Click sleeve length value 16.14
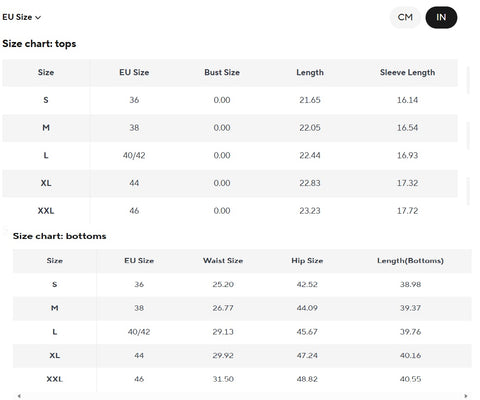Viewport: 480px width, 400px height. tap(407, 100)
